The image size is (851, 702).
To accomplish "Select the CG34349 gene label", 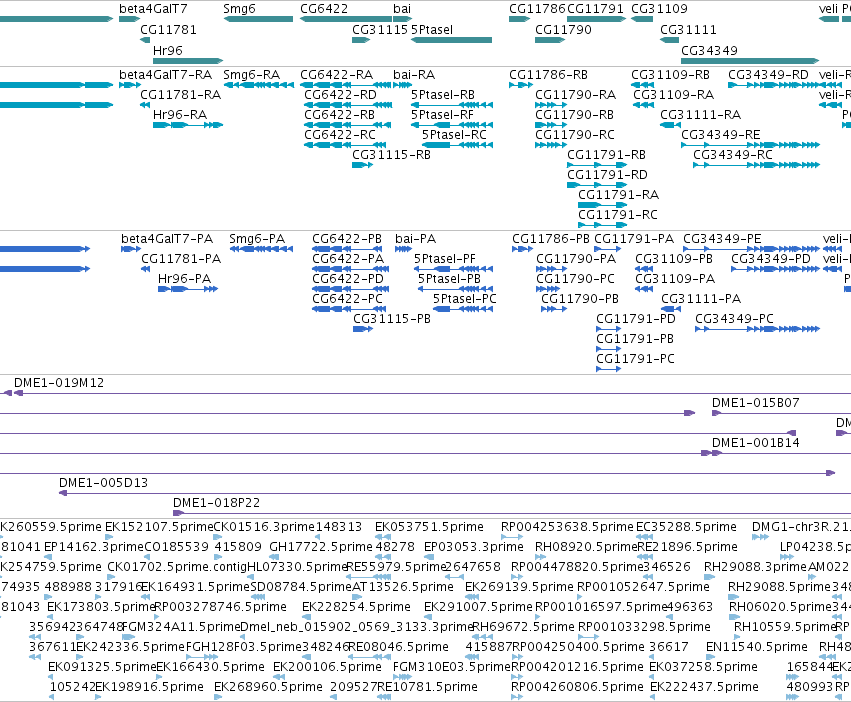I will 709,50.
